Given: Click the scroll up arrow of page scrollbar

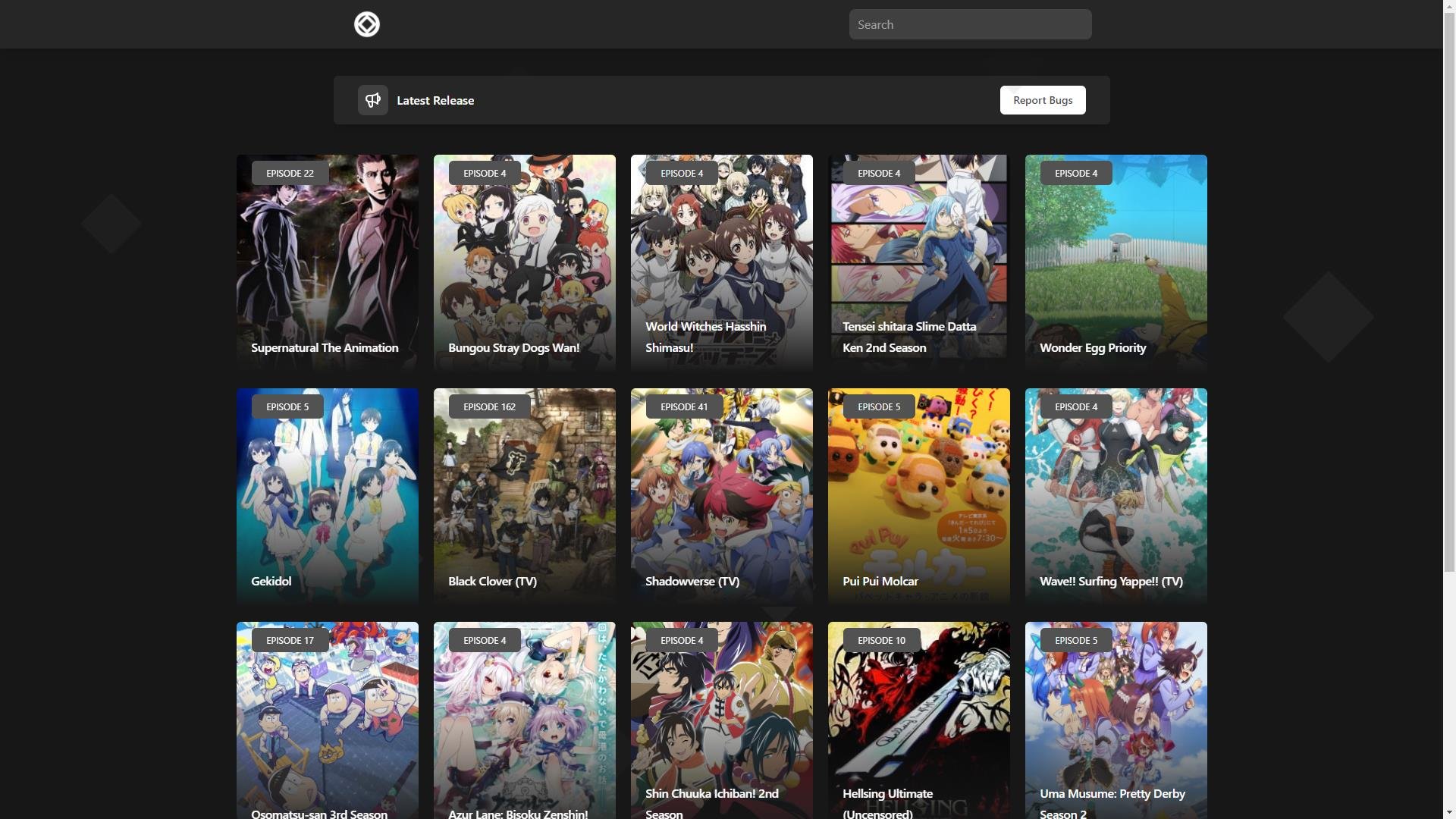Looking at the screenshot, I should pos(1449,6).
